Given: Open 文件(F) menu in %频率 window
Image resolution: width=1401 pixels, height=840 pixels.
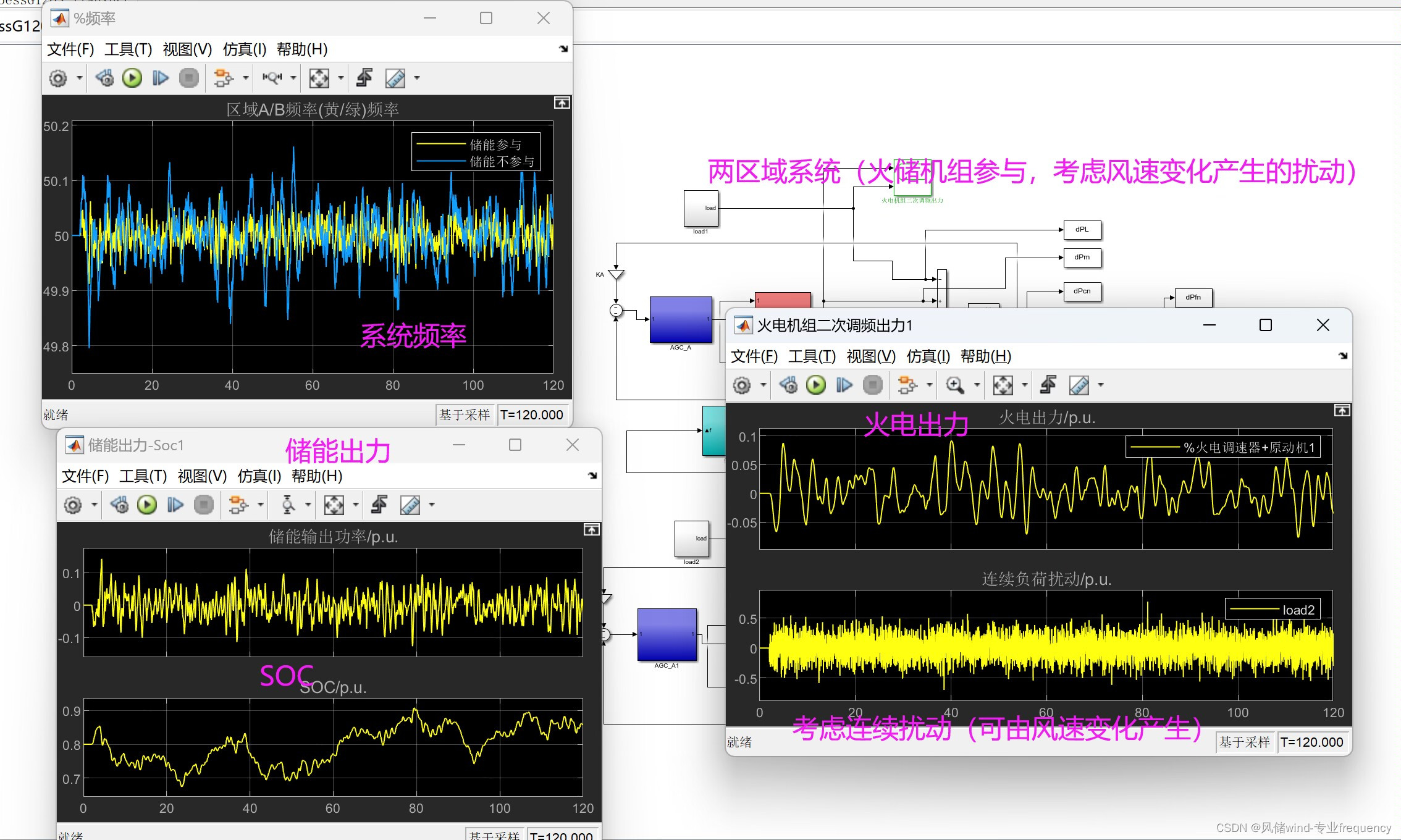Looking at the screenshot, I should tap(70, 49).
